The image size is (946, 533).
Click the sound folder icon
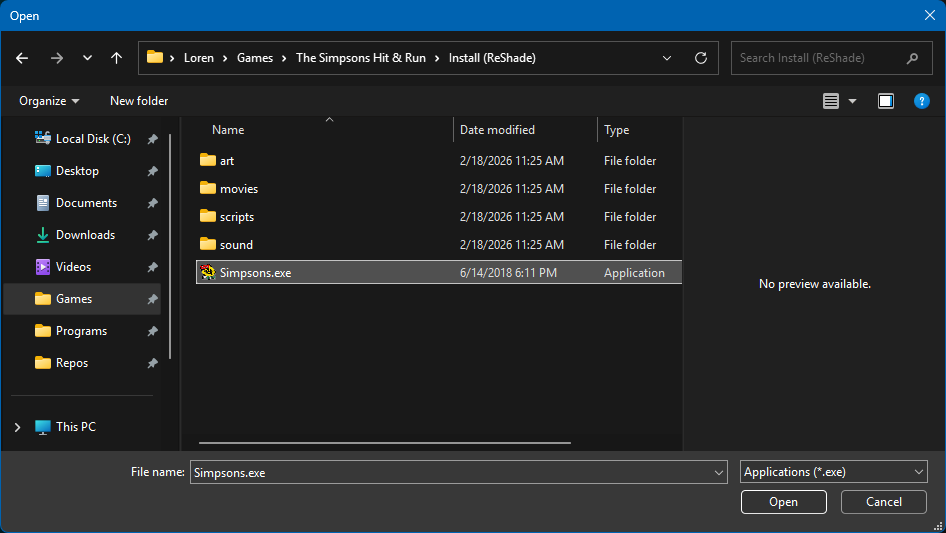[208, 244]
